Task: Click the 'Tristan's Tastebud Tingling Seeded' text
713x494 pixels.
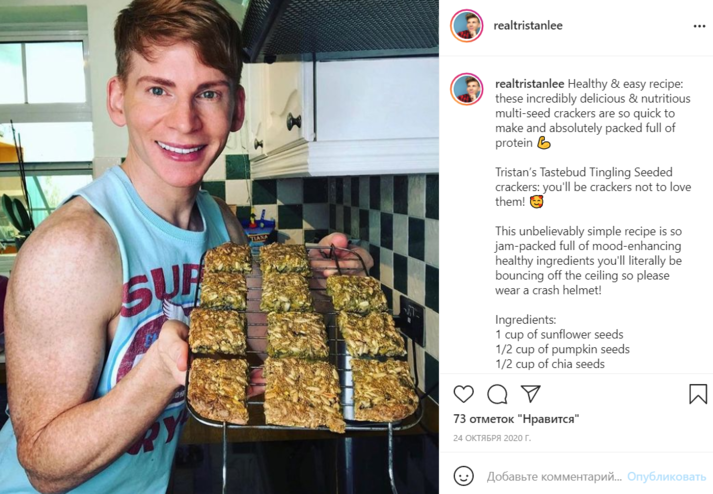Action: pyautogui.click(x=584, y=172)
